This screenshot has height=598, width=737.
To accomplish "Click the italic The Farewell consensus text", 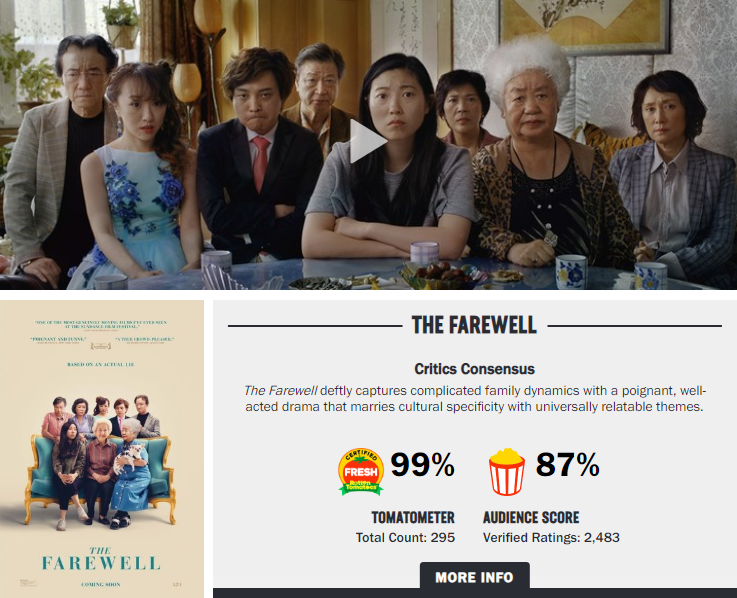I will coord(280,391).
